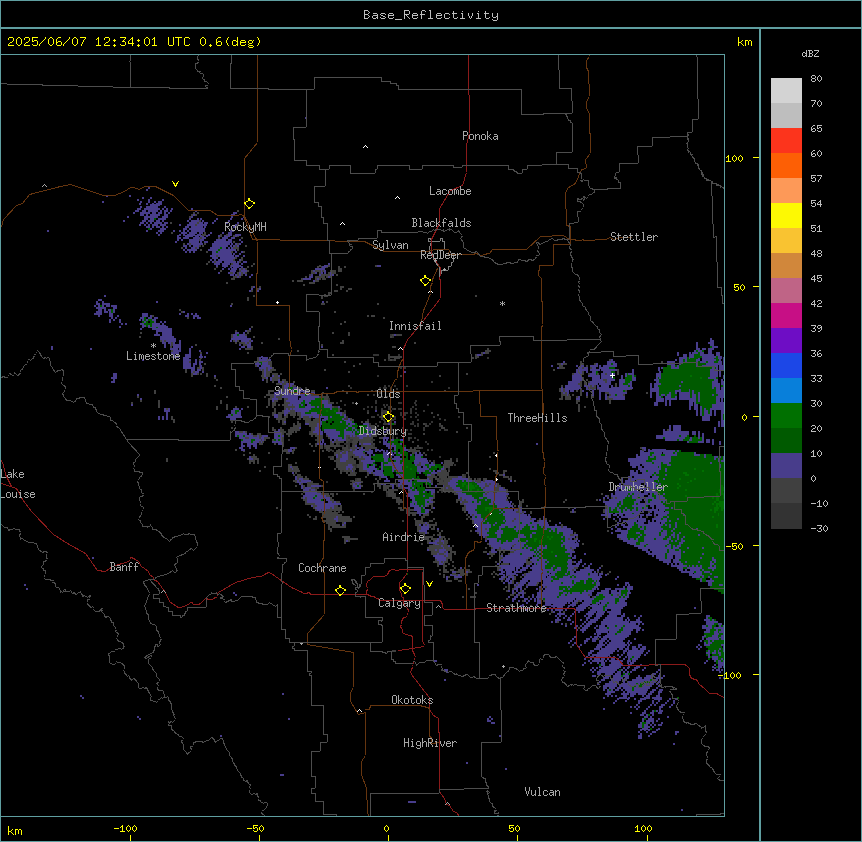Image resolution: width=862 pixels, height=842 pixels.
Task: Pick the blue 36 dBZ legend swatch
Action: click(x=786, y=365)
